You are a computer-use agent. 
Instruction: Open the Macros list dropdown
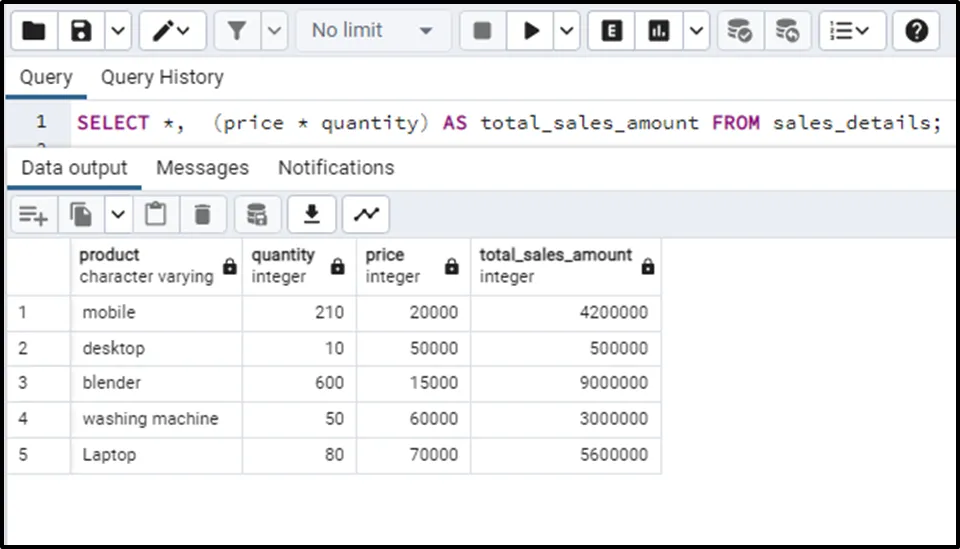(x=852, y=31)
